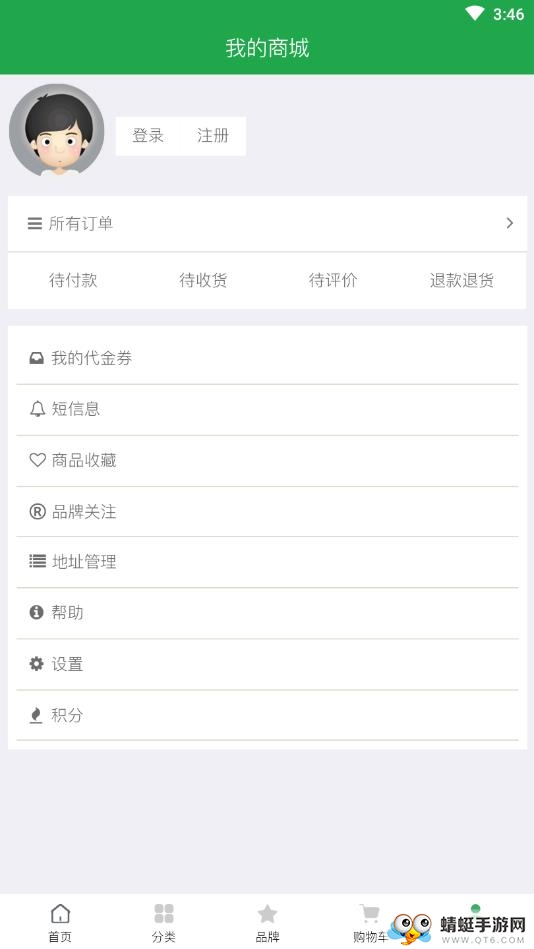
Task: Tap the heart icon for 商品收藏
Action: tap(37, 460)
